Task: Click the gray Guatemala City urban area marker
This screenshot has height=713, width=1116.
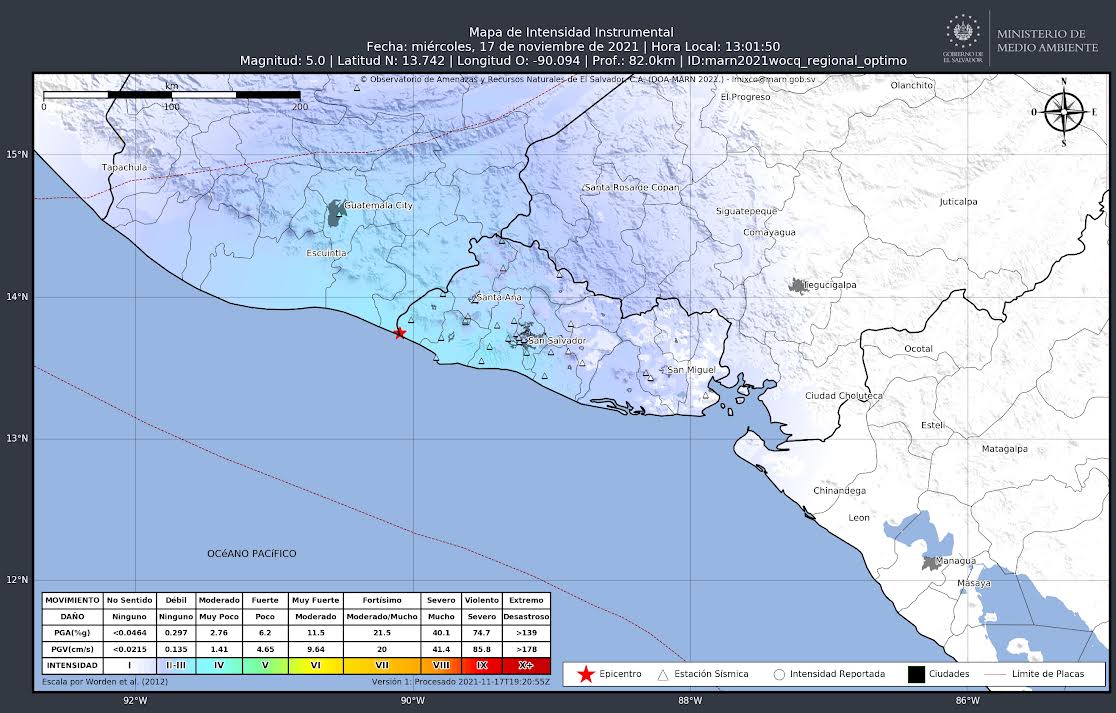Action: 334,213
